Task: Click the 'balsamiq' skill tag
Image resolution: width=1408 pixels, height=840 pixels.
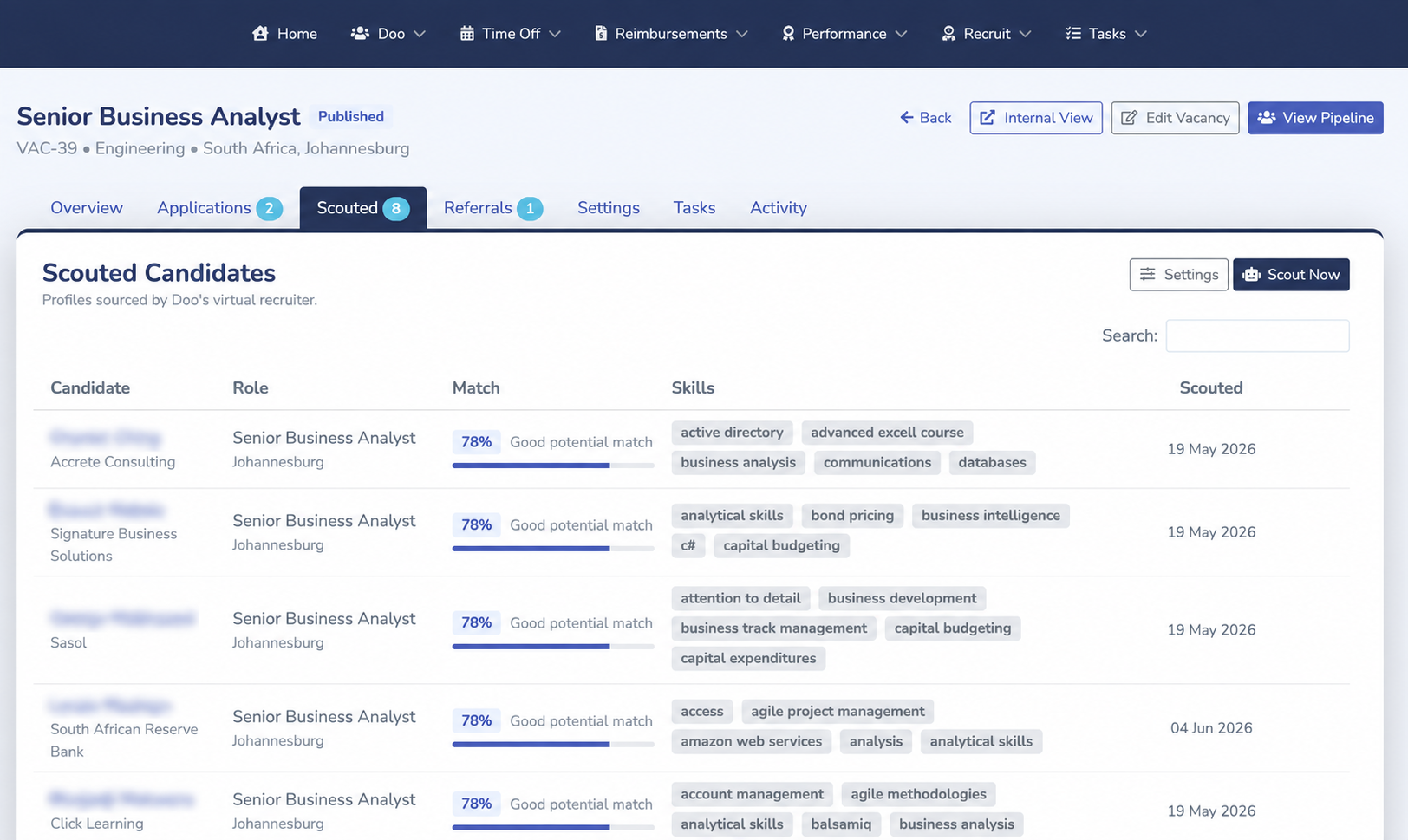Action: click(841, 824)
